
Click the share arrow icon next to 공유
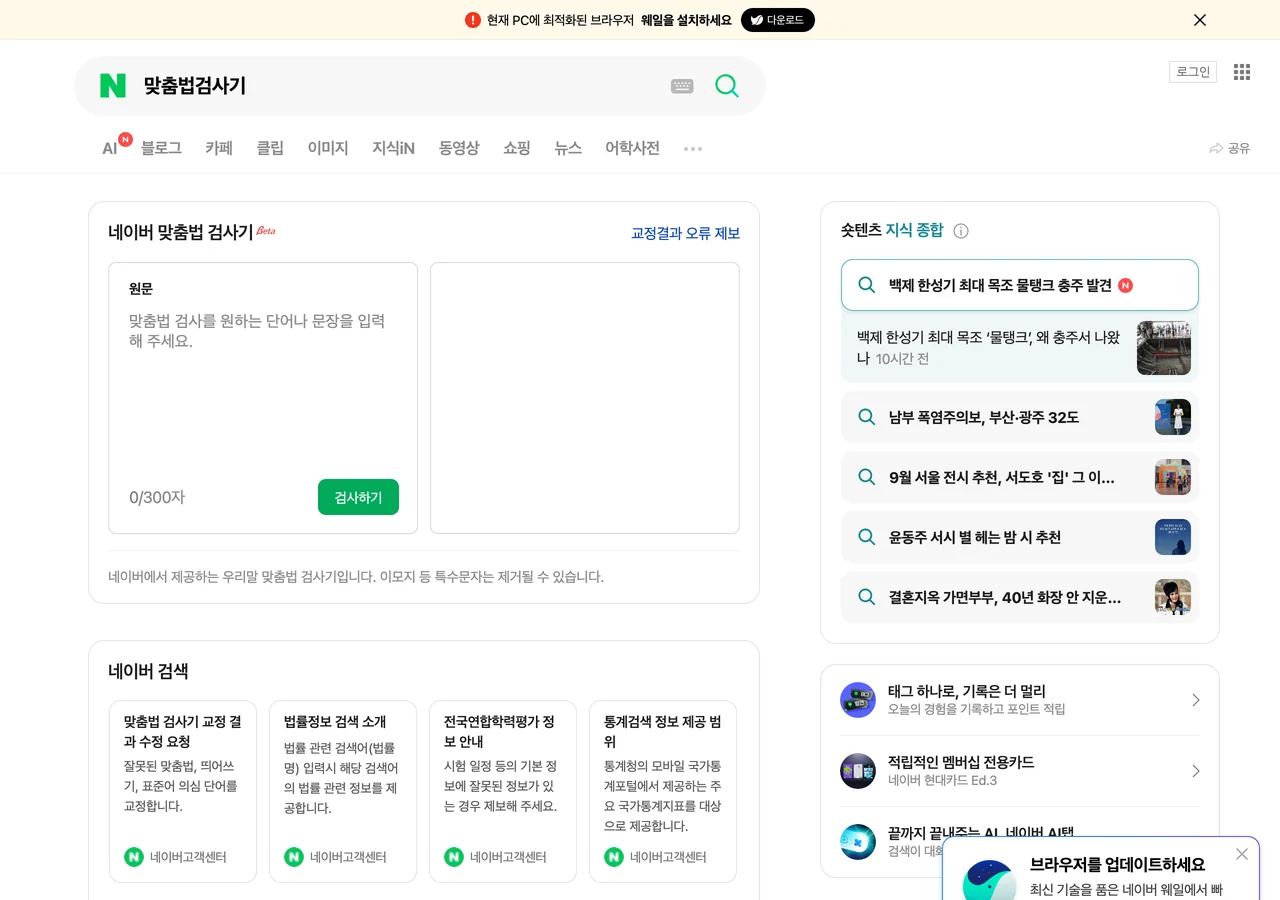coord(1216,148)
